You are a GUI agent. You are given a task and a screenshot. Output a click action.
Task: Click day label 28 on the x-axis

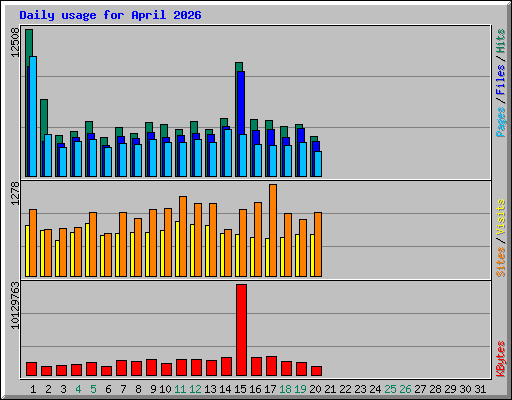(x=435, y=389)
